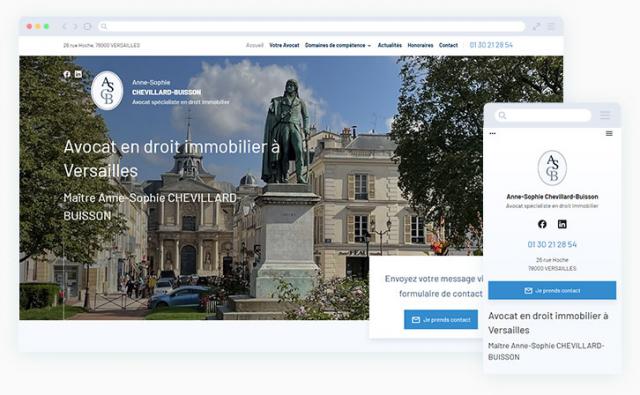Call the 01 30 21 28 54 header link
Viewport: 640px width, 395px height.
[x=491, y=45]
